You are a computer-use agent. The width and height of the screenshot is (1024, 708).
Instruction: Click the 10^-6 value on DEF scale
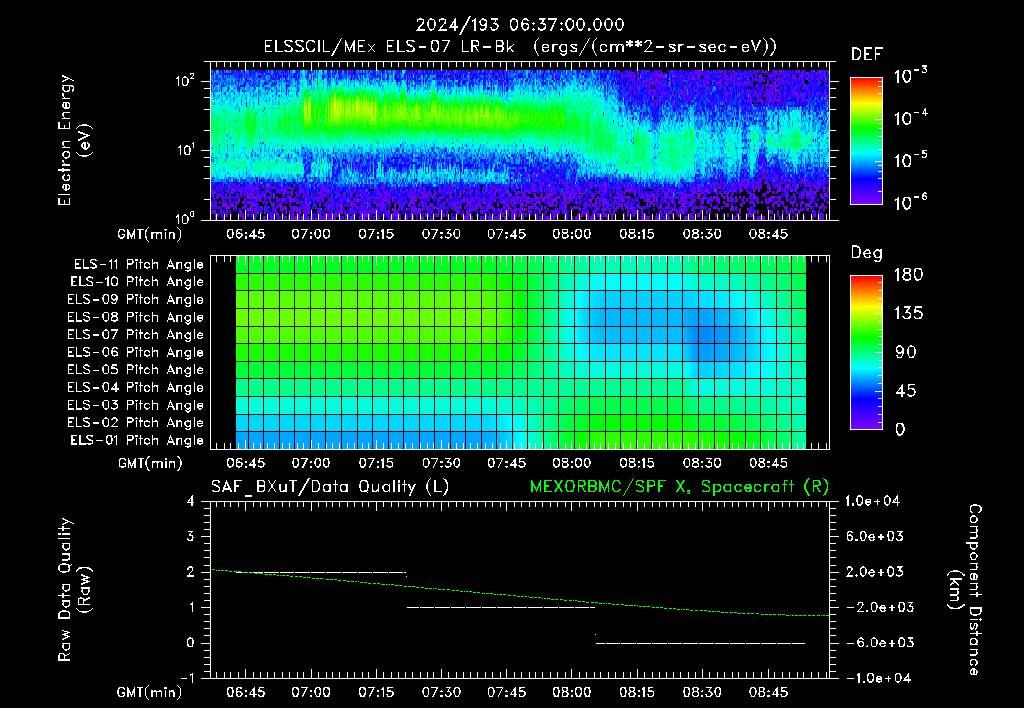[x=910, y=202]
